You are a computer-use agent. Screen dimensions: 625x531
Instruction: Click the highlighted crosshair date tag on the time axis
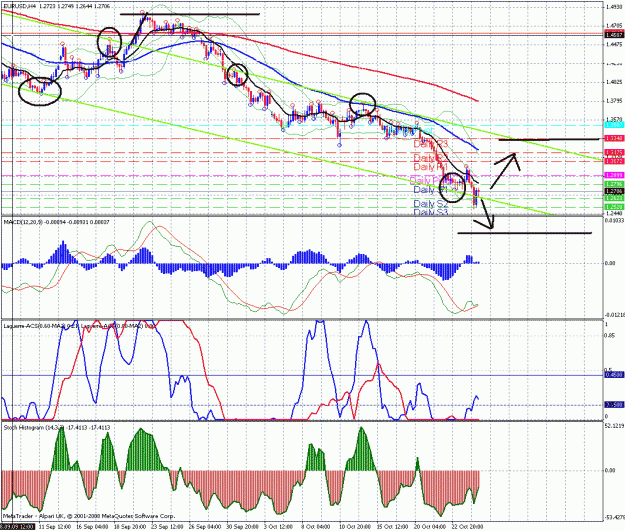[17, 527]
